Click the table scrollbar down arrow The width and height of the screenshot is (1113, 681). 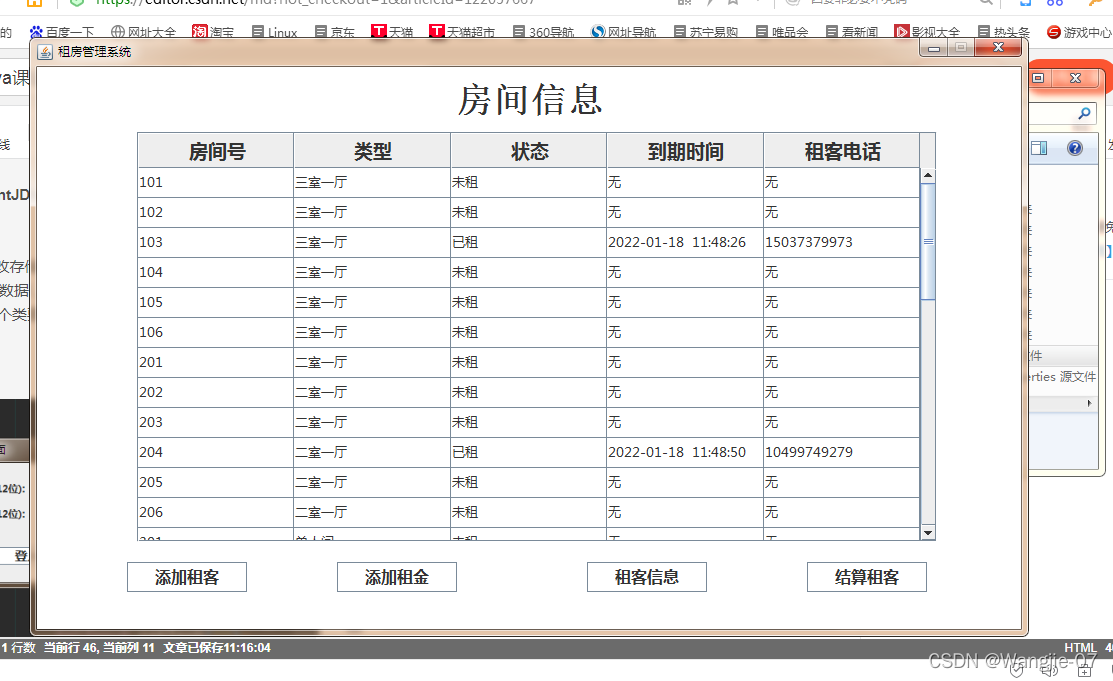(x=928, y=533)
